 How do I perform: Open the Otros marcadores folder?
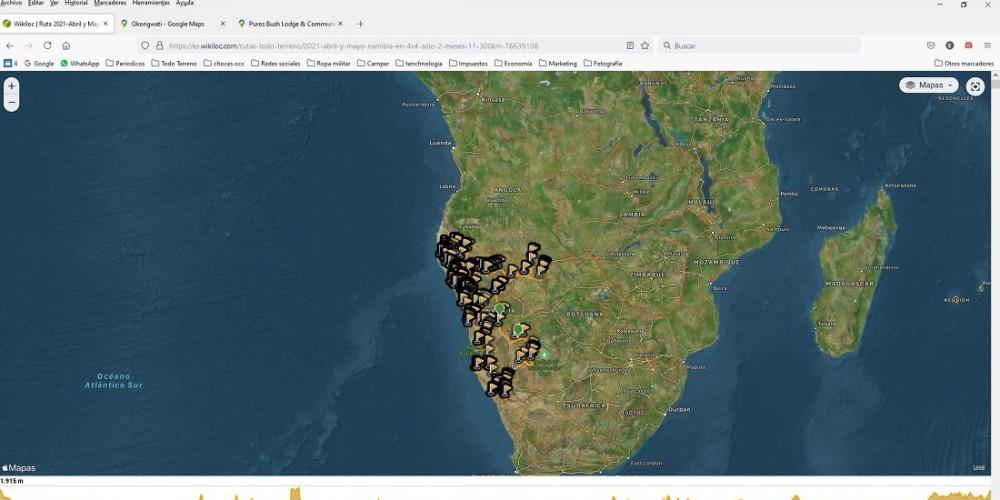coord(964,63)
